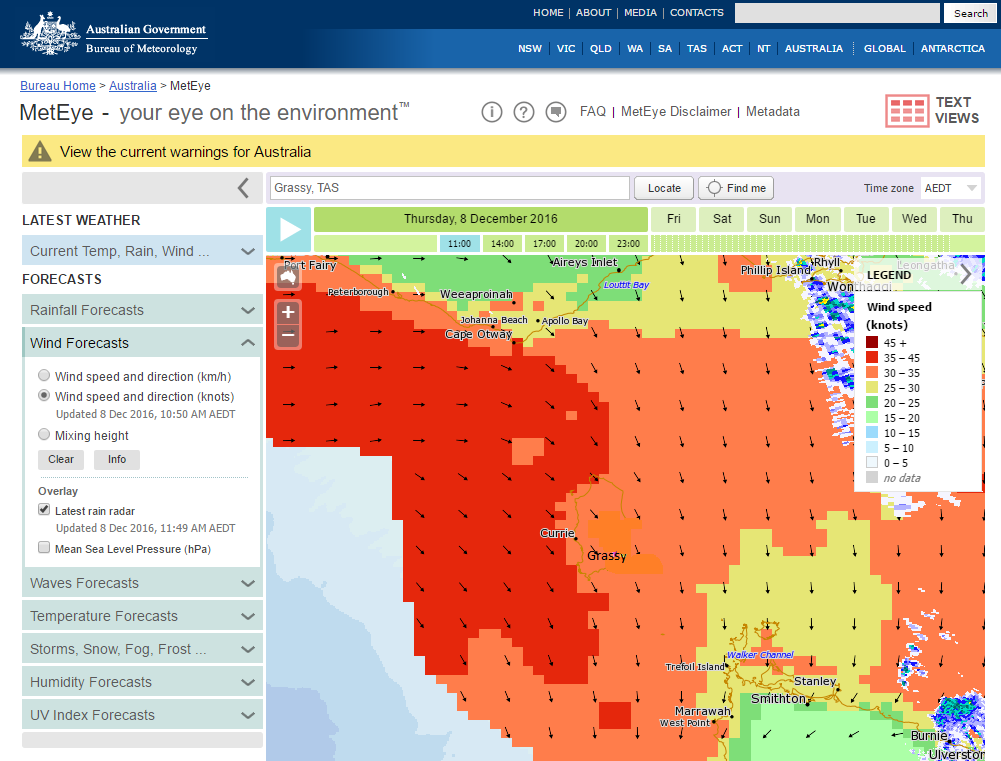
Task: Click the zoom in plus icon on map
Action: 288,311
